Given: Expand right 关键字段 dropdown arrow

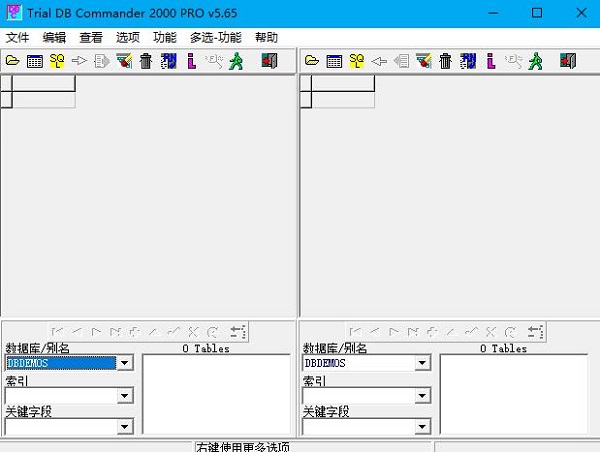Looking at the screenshot, I should tap(422, 427).
